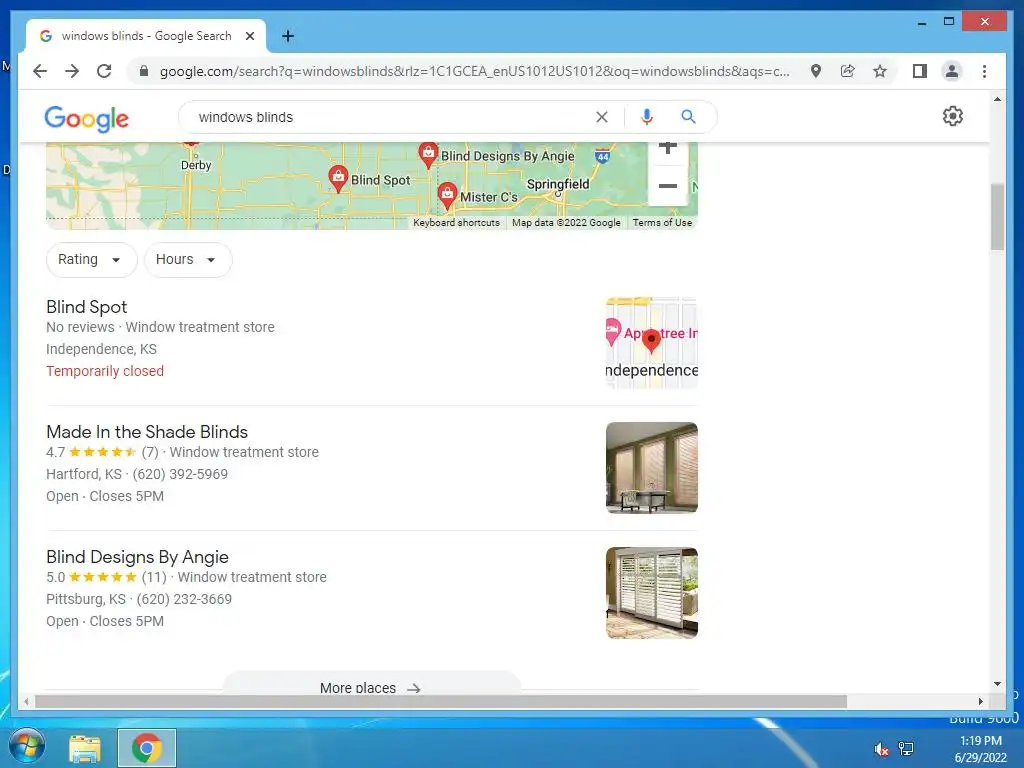
Task: Click the vertical scrollbar thumb
Action: (997, 217)
